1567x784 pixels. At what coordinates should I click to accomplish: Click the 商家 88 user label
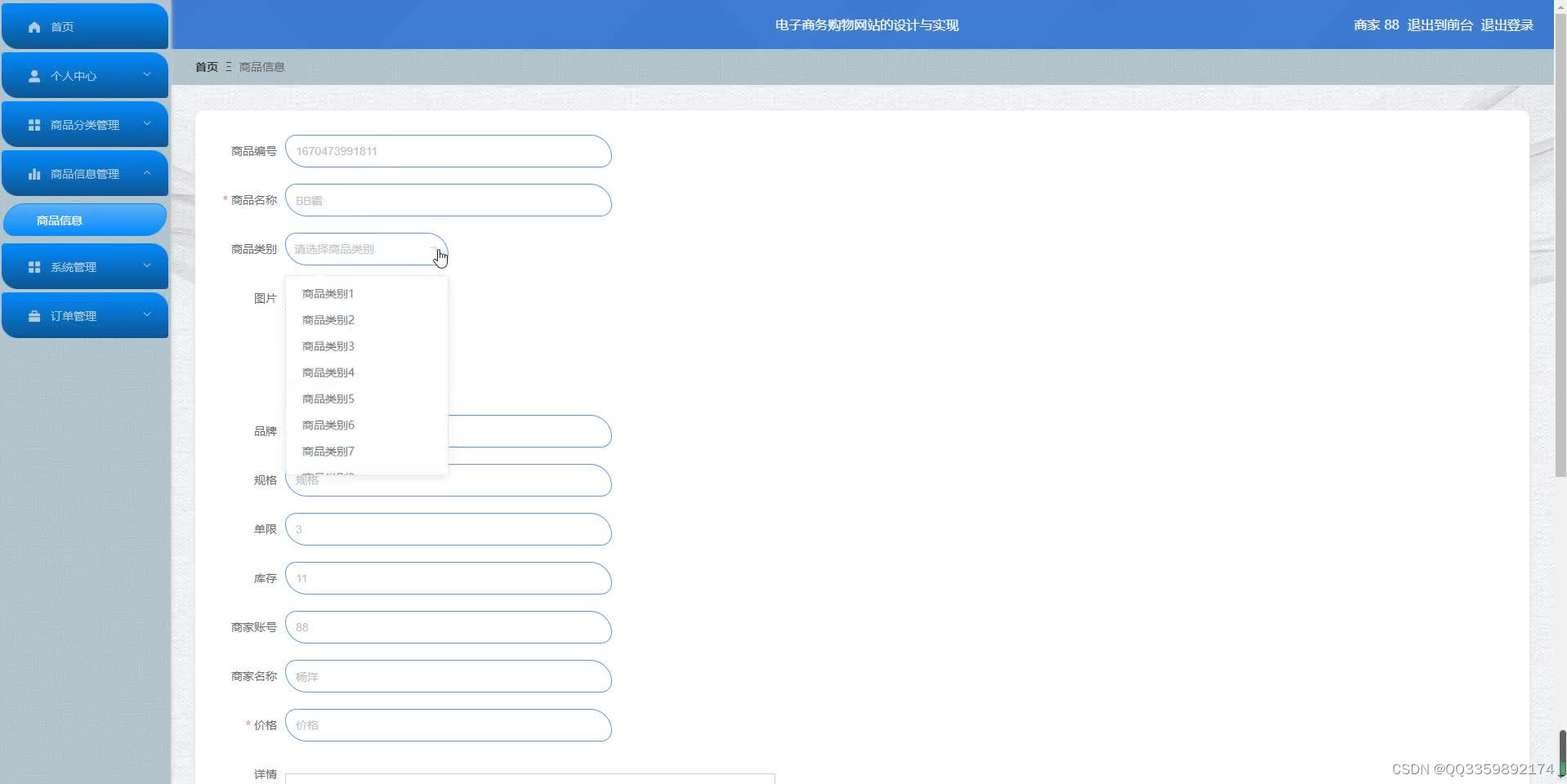coord(1376,25)
